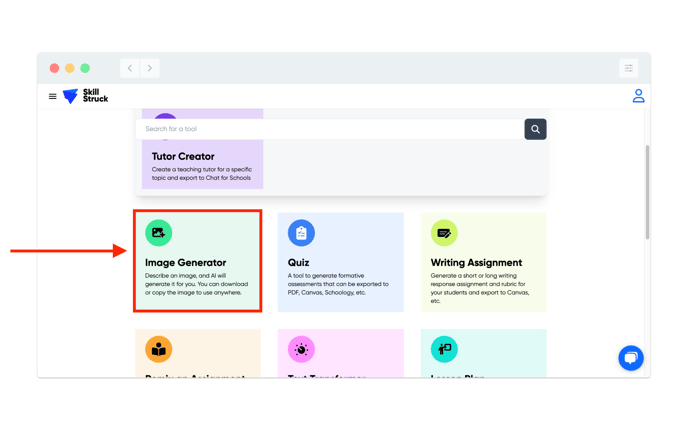Open the chat bubble support widget
Image resolution: width=688 pixels, height=430 pixels.
click(631, 358)
